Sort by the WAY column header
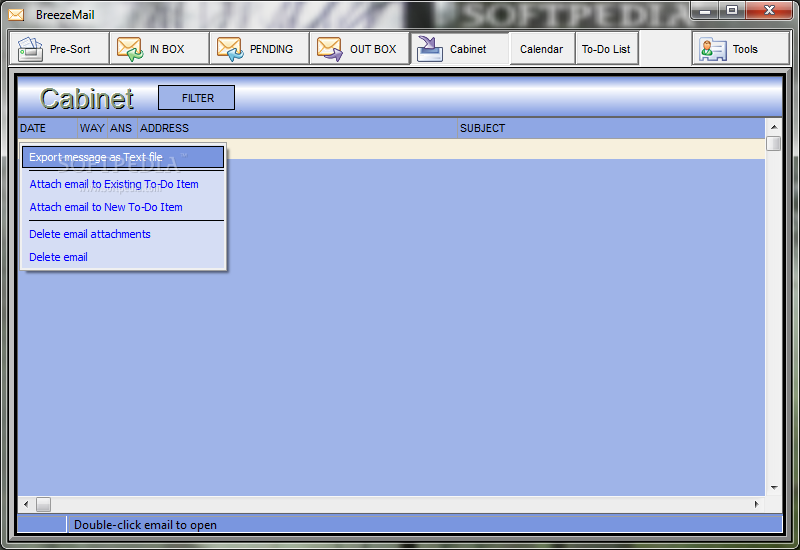This screenshot has width=800, height=550. [92, 128]
